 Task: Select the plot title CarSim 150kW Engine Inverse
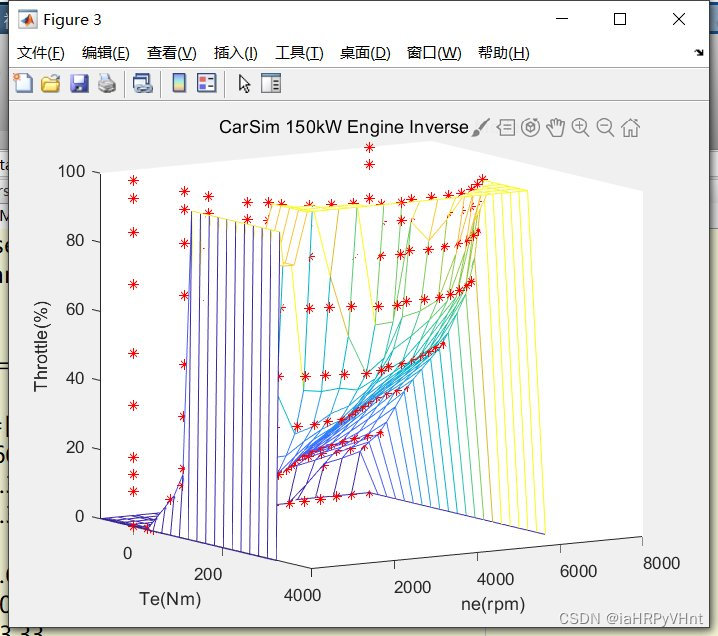[x=343, y=127]
